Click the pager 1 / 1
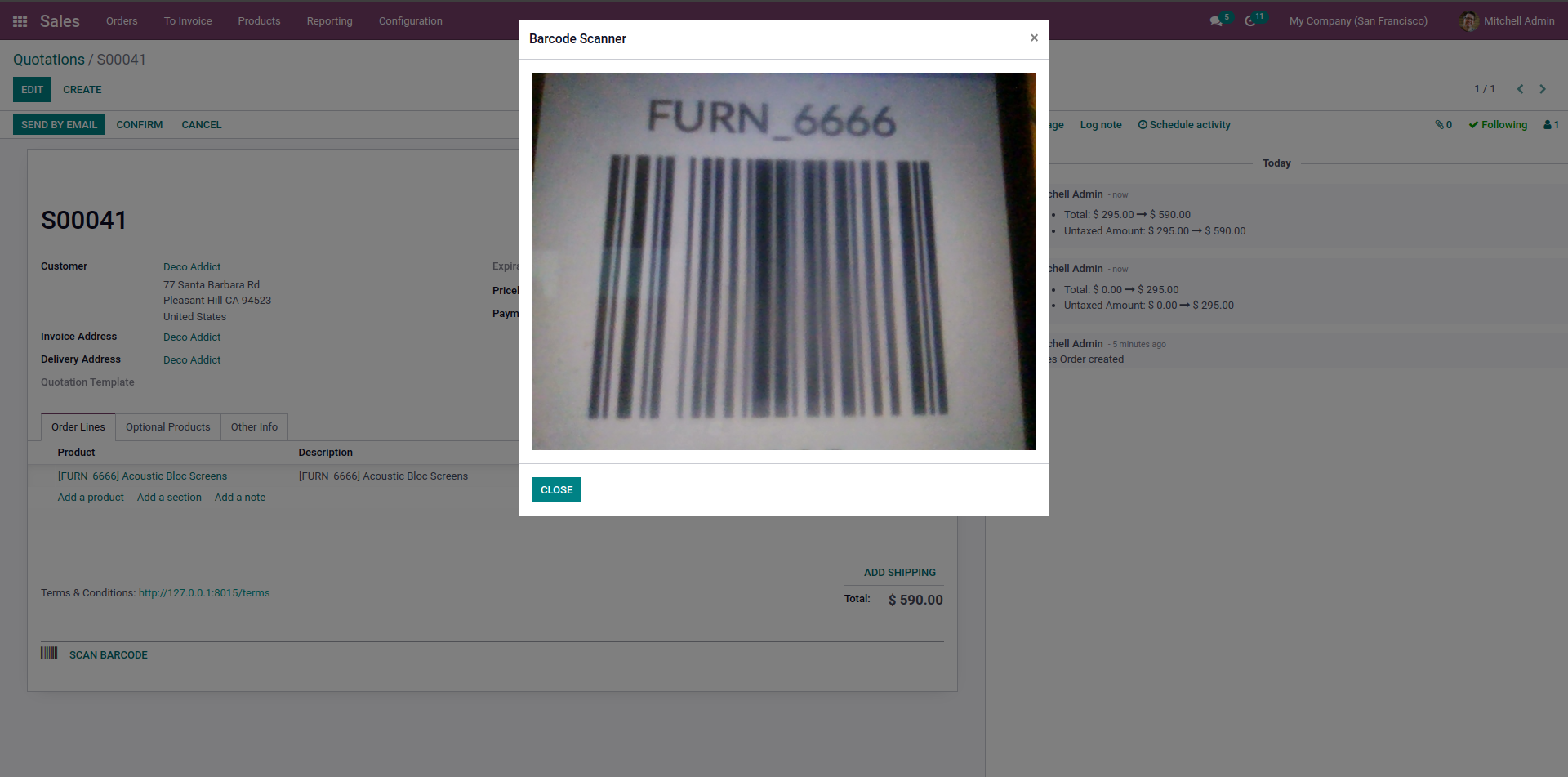The width and height of the screenshot is (1568, 777). tap(1485, 89)
